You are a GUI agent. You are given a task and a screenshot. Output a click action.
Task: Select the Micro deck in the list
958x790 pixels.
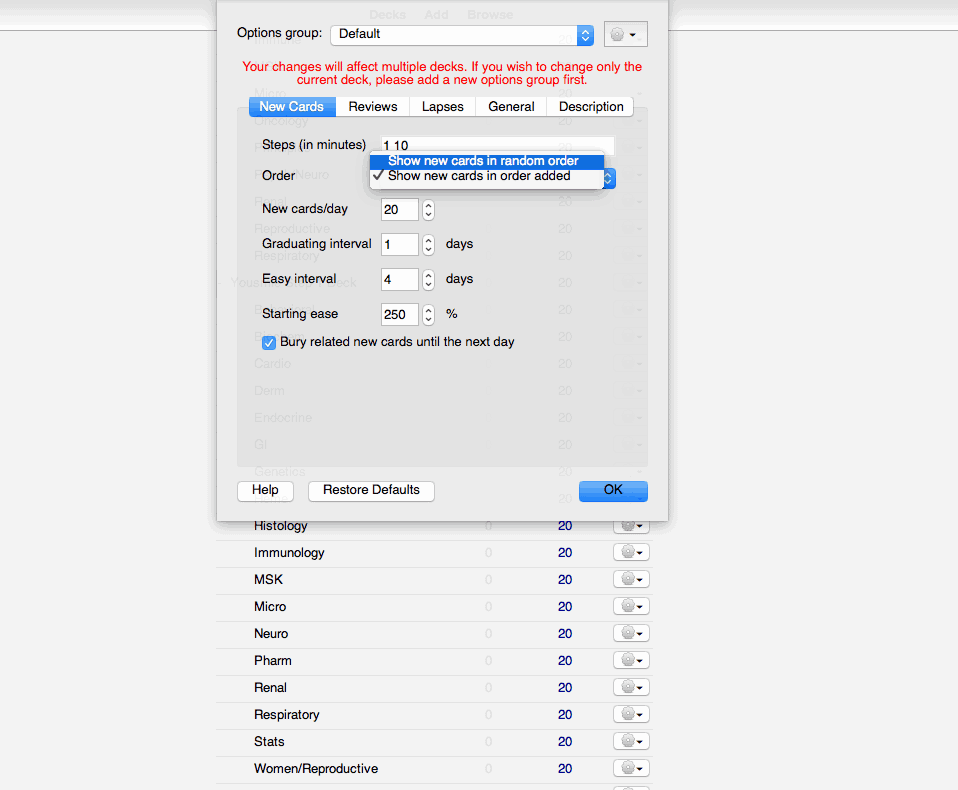coord(270,607)
